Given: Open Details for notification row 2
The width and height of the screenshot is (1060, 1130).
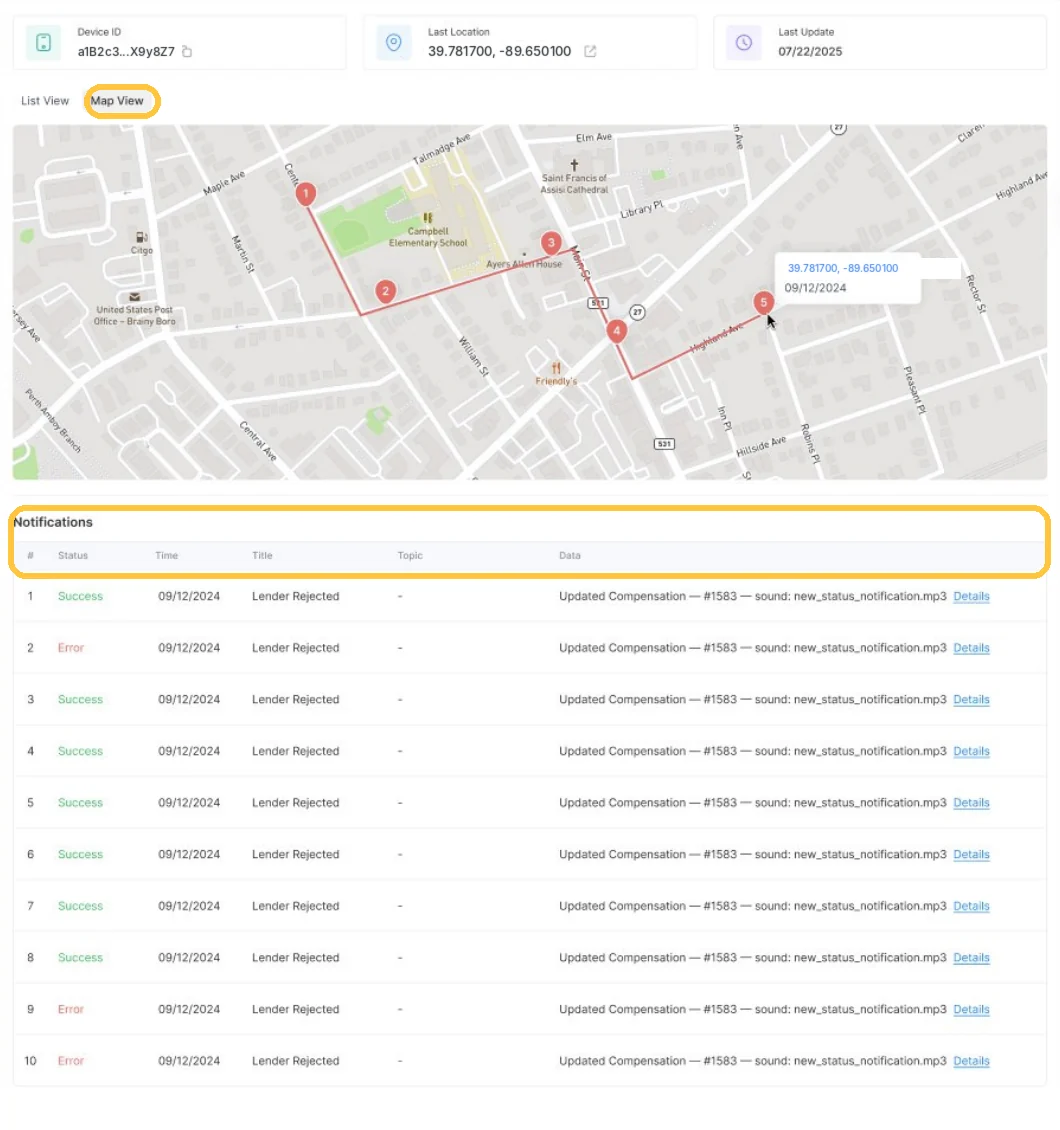Looking at the screenshot, I should click(971, 648).
